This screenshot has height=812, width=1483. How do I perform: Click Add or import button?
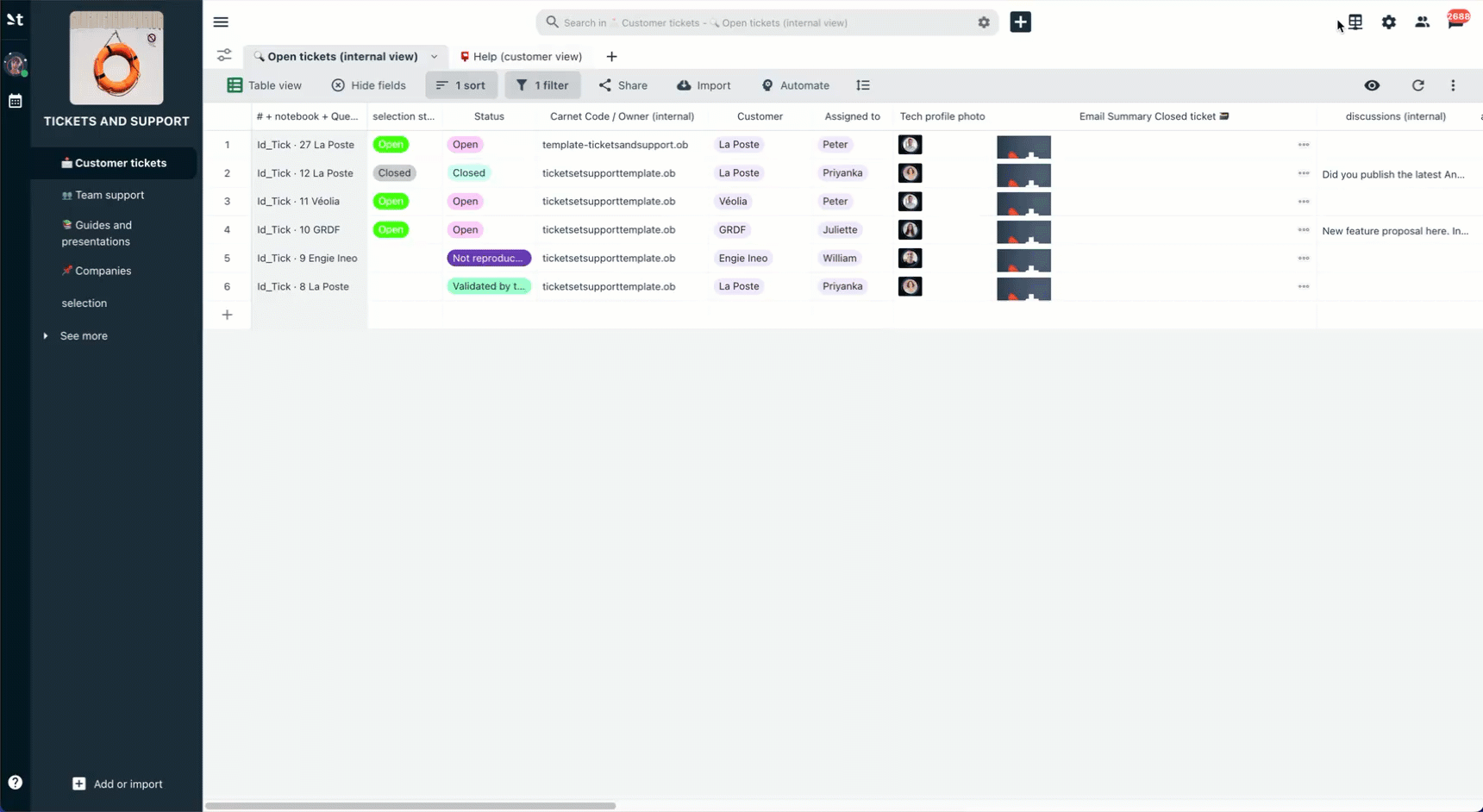(117, 784)
